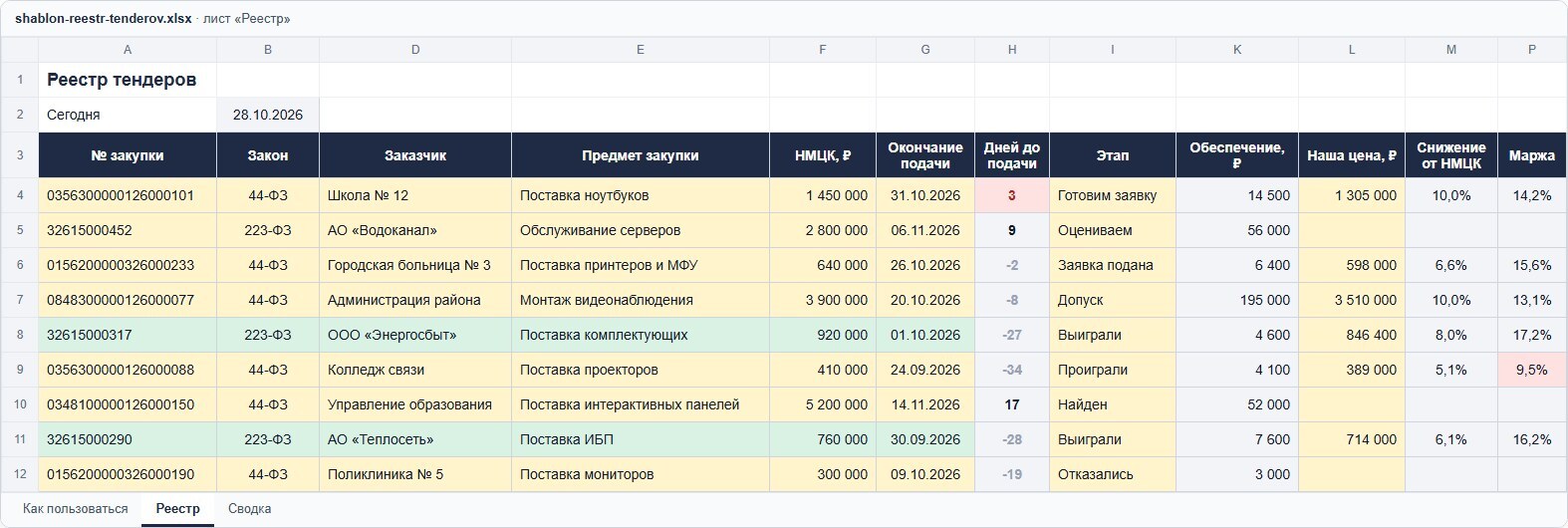Click the «АО «Водоканал»» cell

415,230
